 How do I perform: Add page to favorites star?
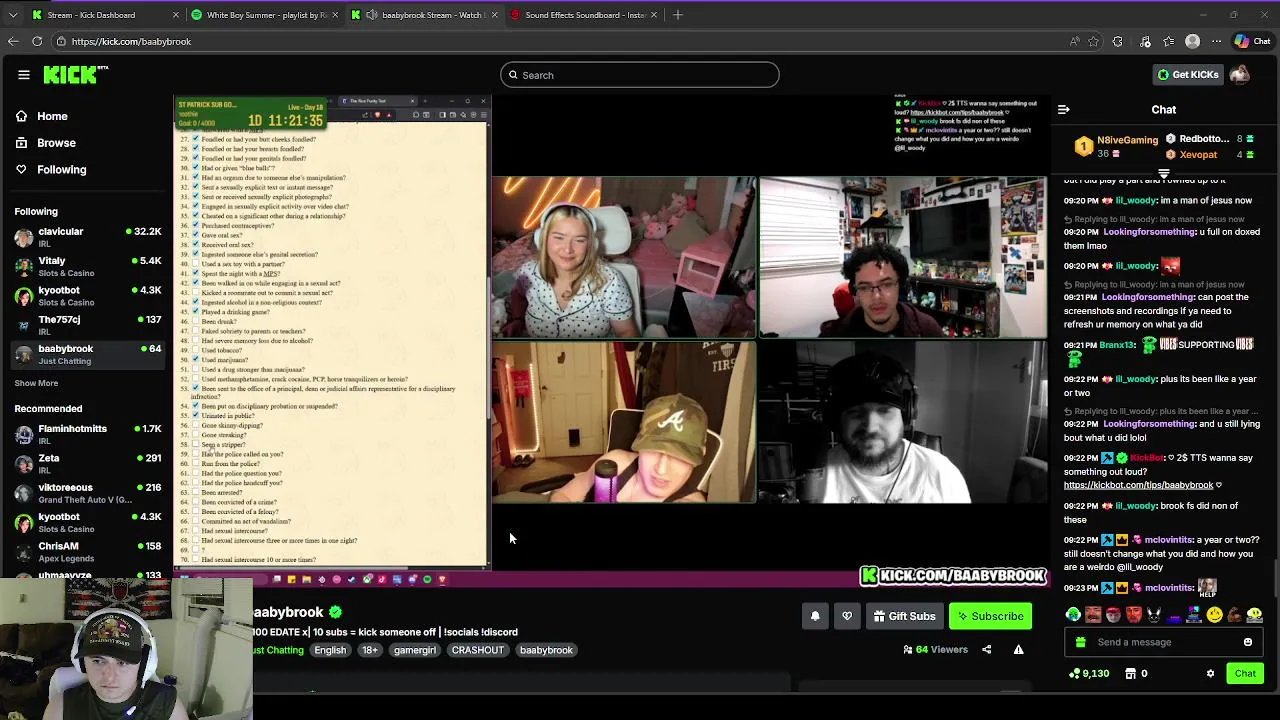(1093, 42)
